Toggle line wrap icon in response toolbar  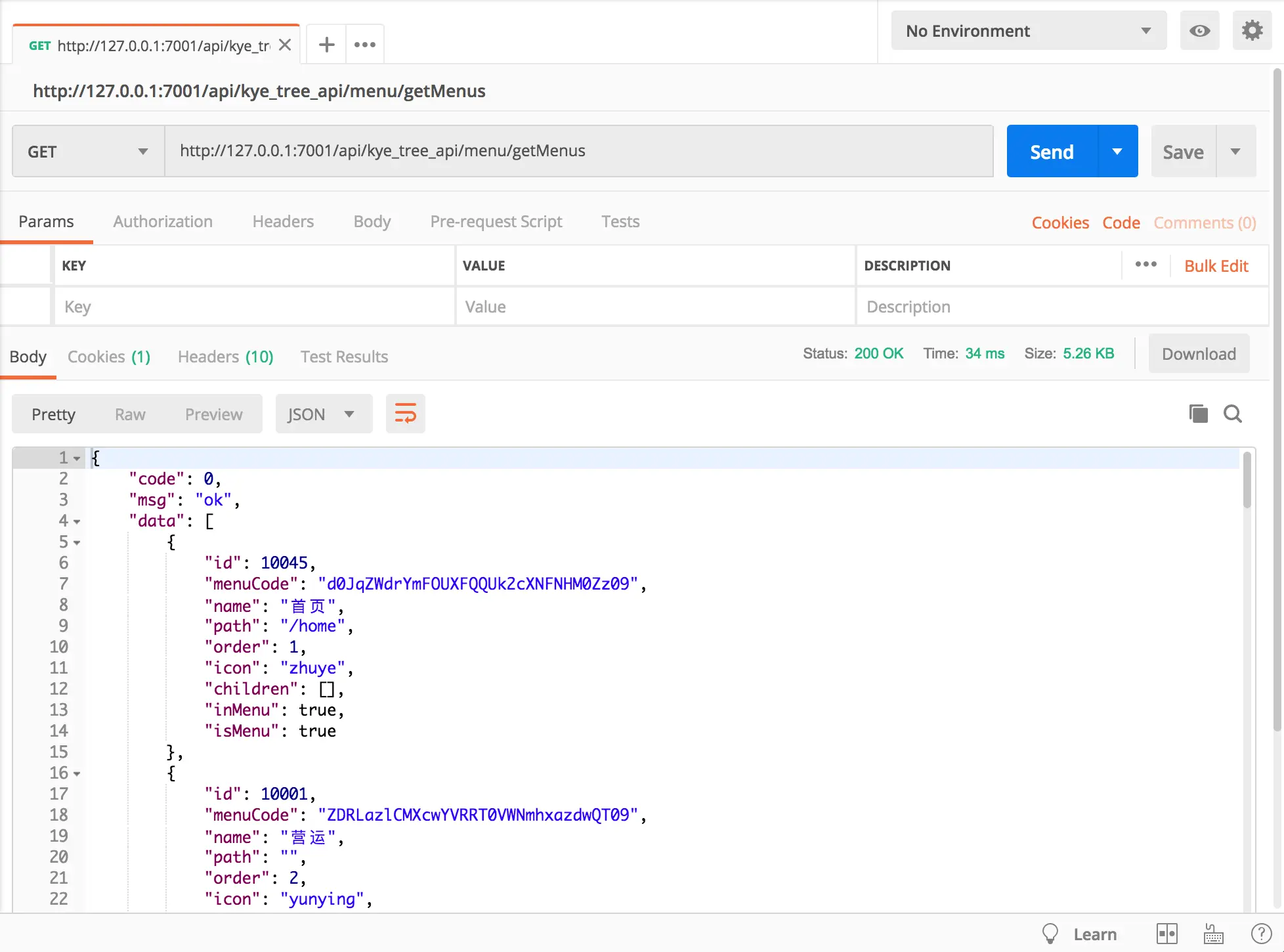(405, 414)
